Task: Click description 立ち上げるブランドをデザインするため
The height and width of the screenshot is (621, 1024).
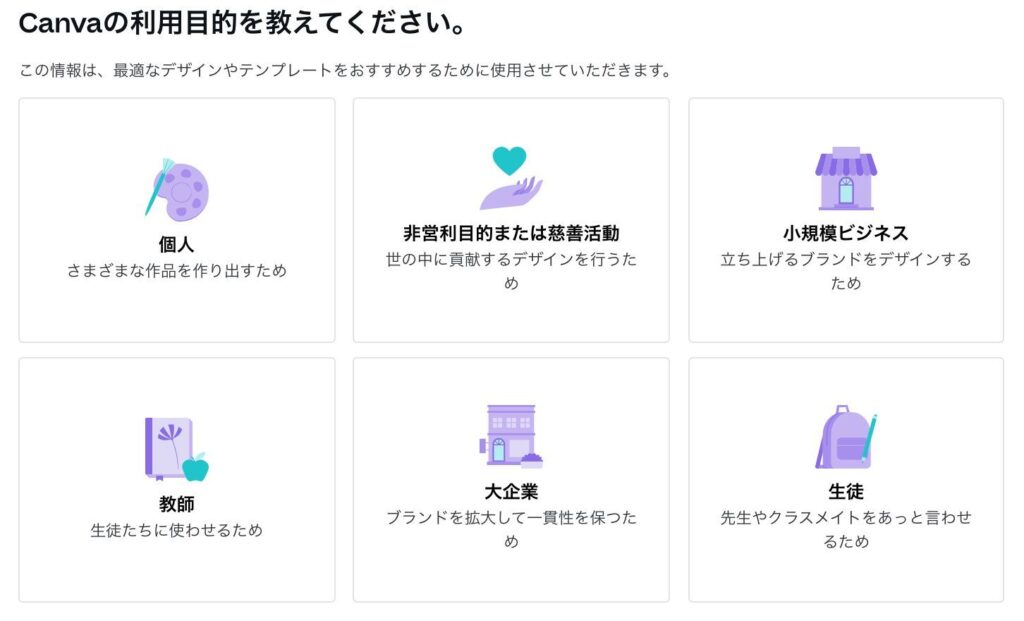Action: click(x=846, y=271)
